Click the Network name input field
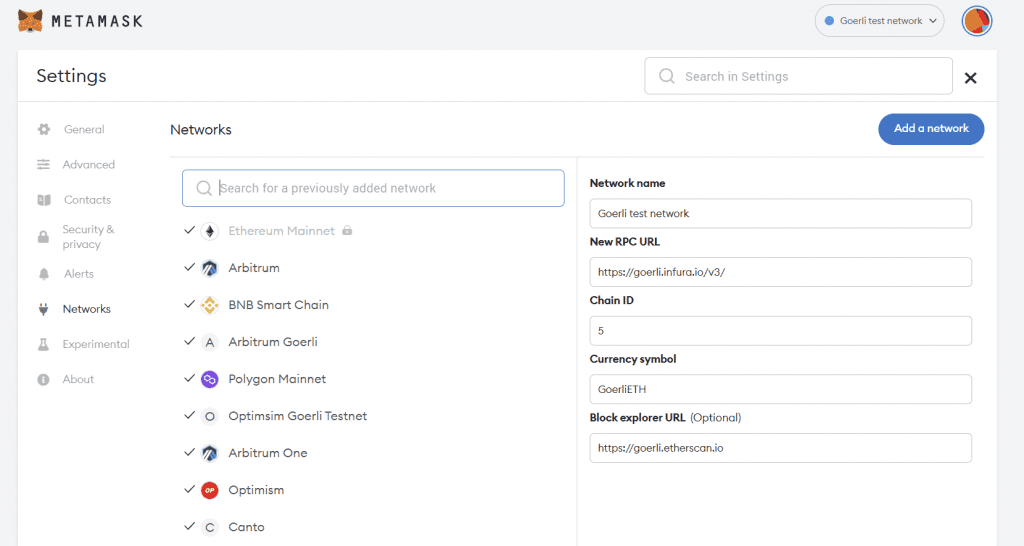 coord(780,214)
